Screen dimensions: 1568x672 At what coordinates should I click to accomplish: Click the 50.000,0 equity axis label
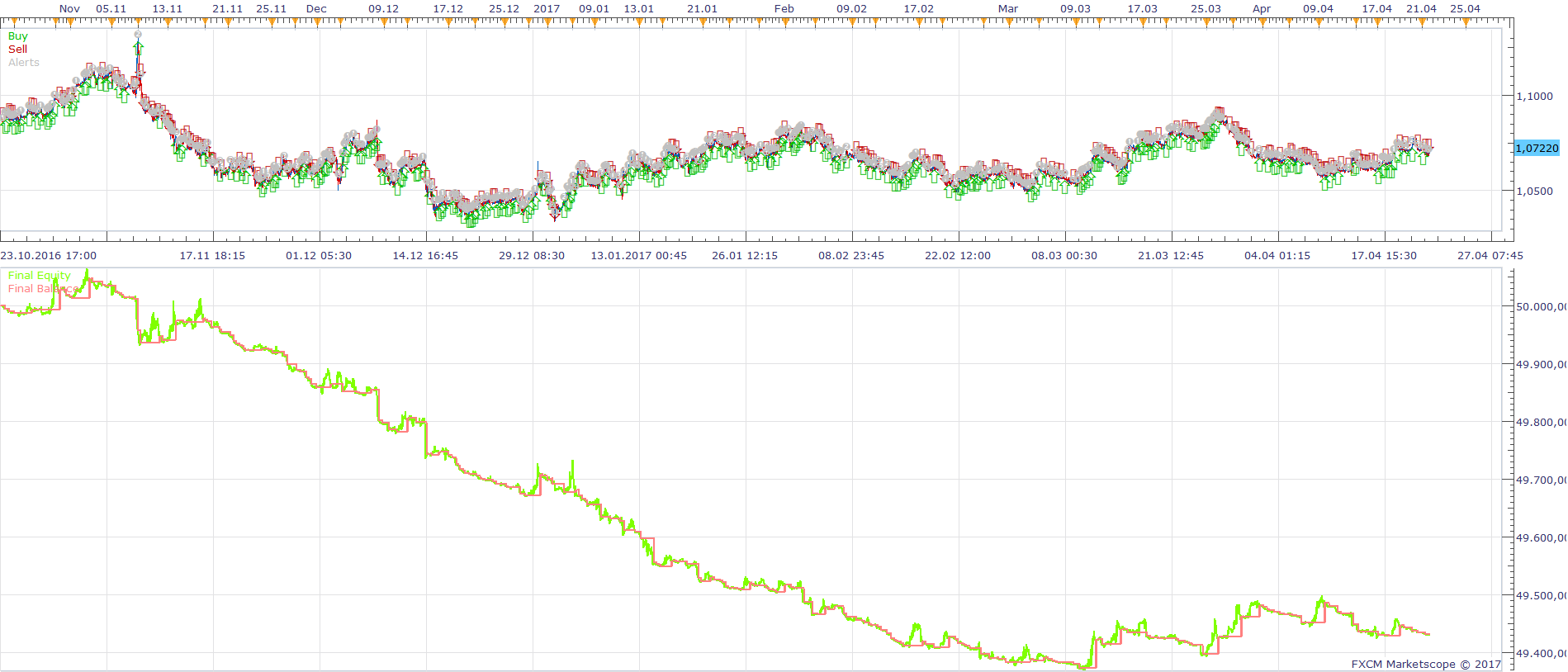1542,307
